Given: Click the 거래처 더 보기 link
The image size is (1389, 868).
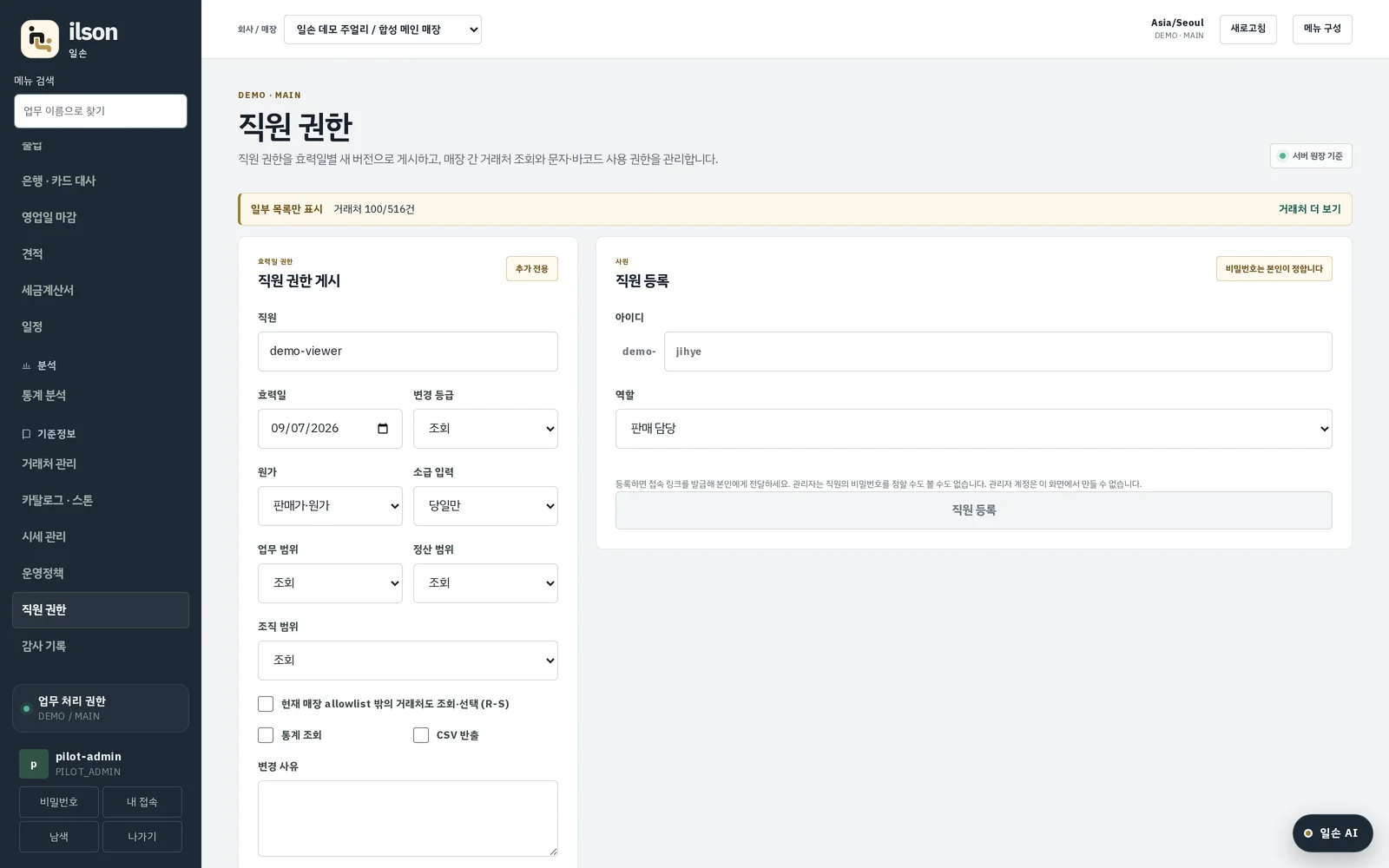Looking at the screenshot, I should pyautogui.click(x=1309, y=209).
